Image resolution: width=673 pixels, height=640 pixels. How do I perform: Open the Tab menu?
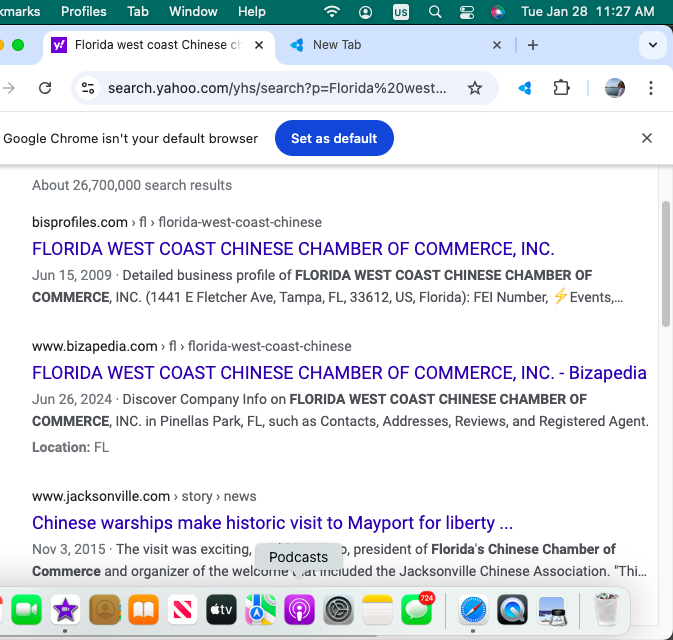point(138,11)
